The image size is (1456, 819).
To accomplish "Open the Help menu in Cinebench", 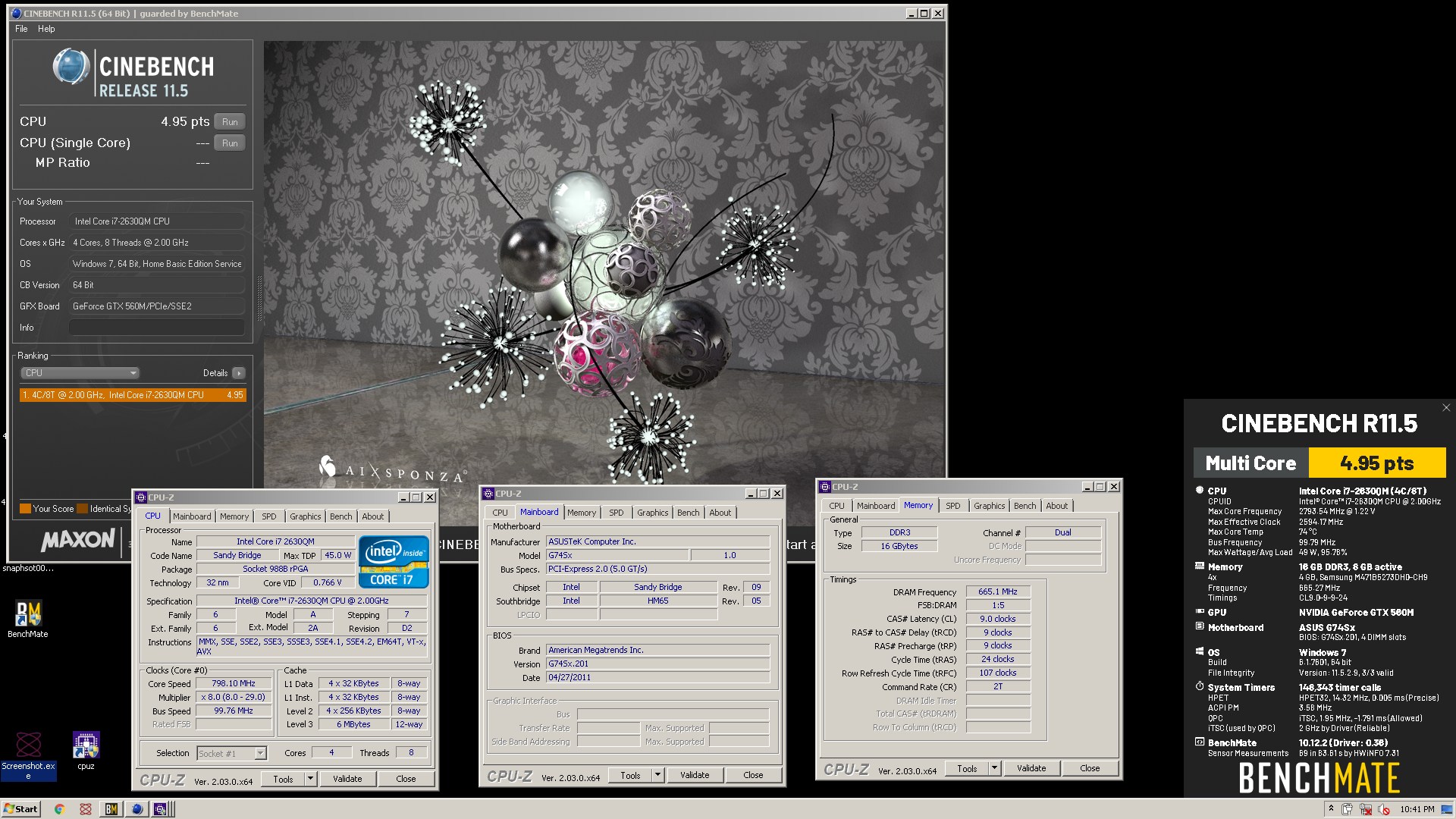I will click(x=46, y=29).
